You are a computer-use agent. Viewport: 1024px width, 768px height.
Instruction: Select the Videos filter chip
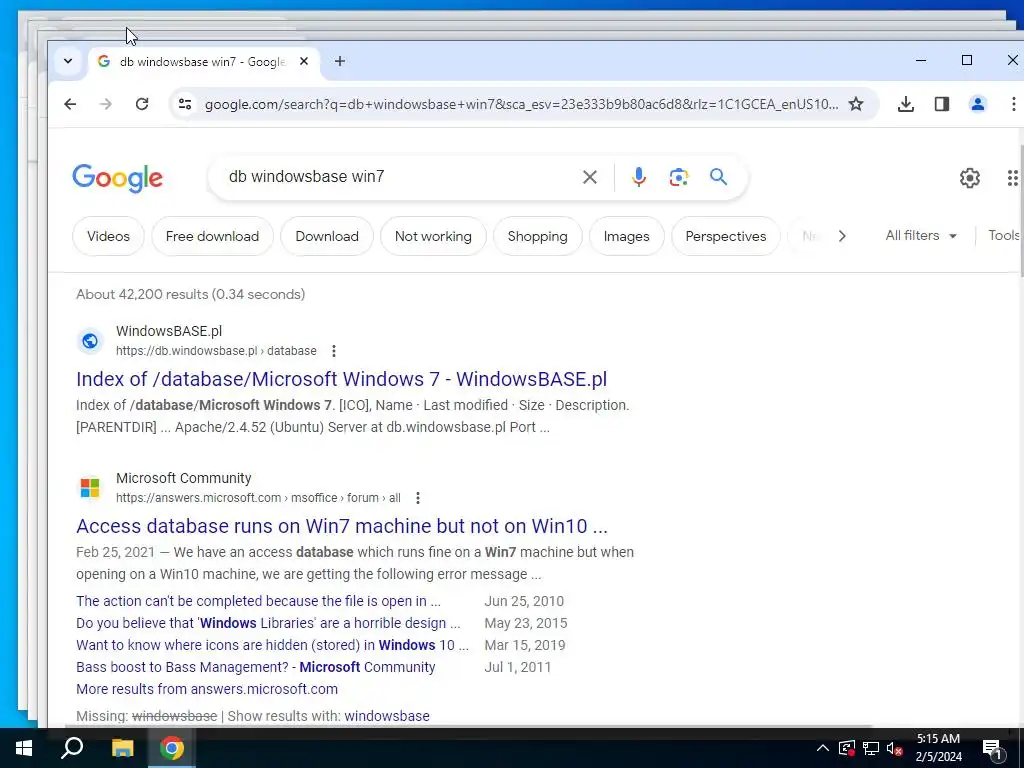click(108, 236)
